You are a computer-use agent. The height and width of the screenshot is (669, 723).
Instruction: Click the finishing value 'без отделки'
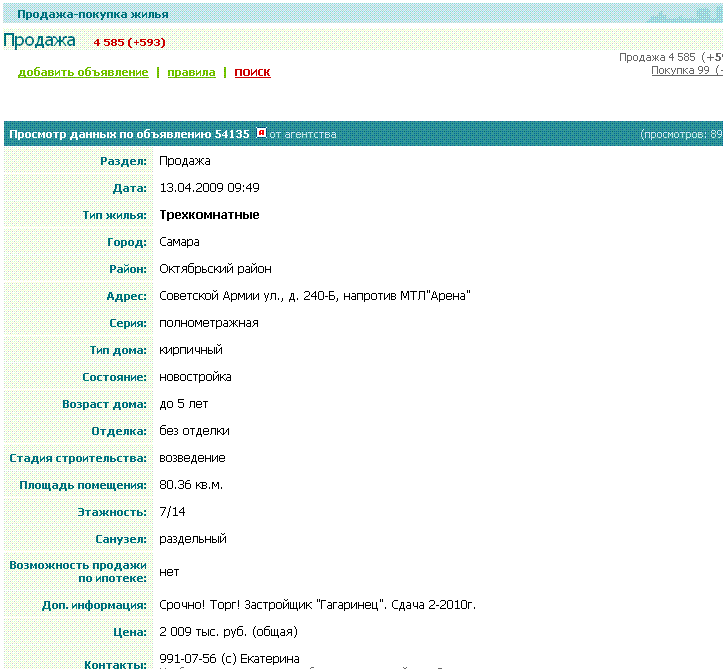(x=194, y=431)
